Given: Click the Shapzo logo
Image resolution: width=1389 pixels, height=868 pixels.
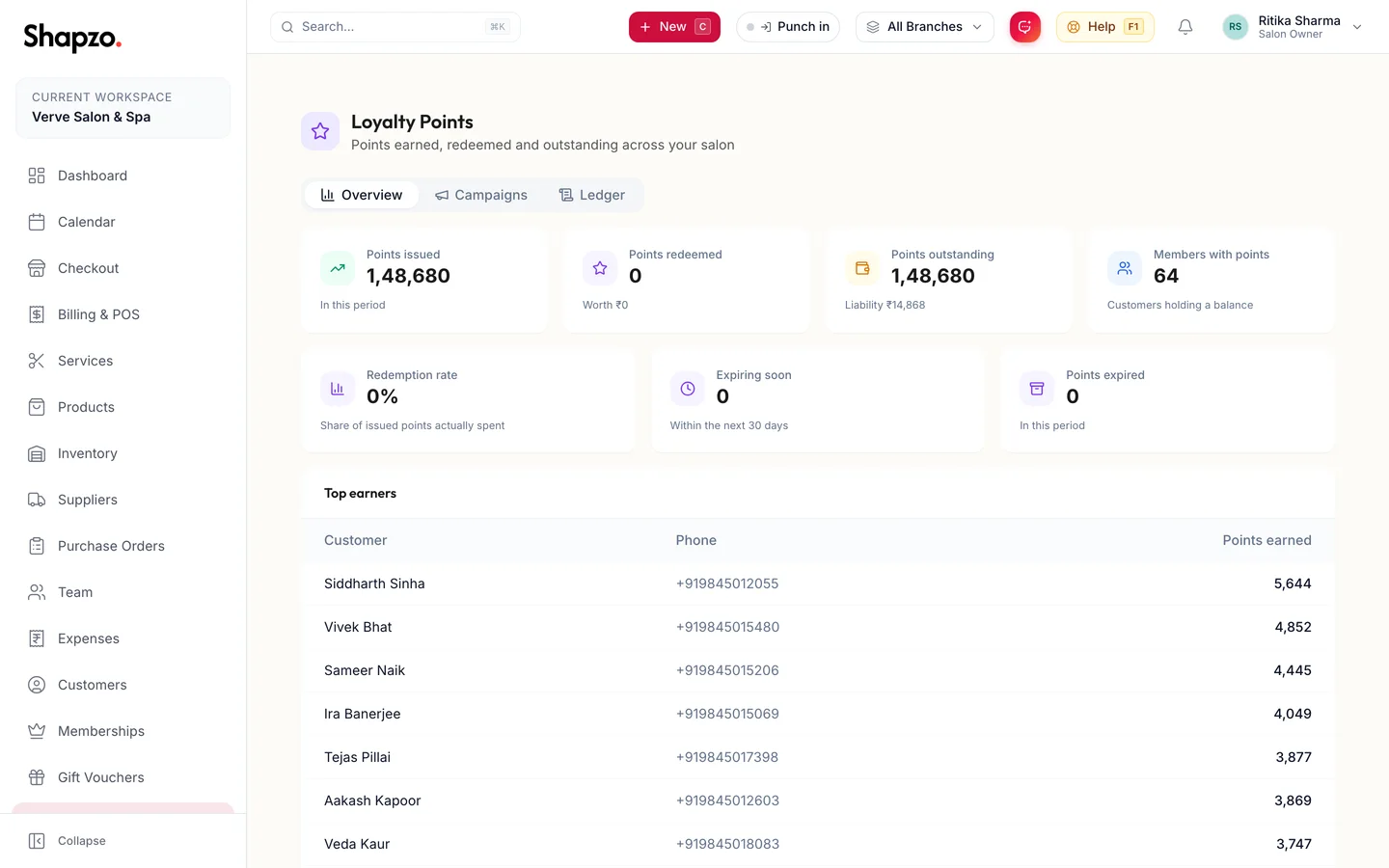Looking at the screenshot, I should click(x=72, y=37).
